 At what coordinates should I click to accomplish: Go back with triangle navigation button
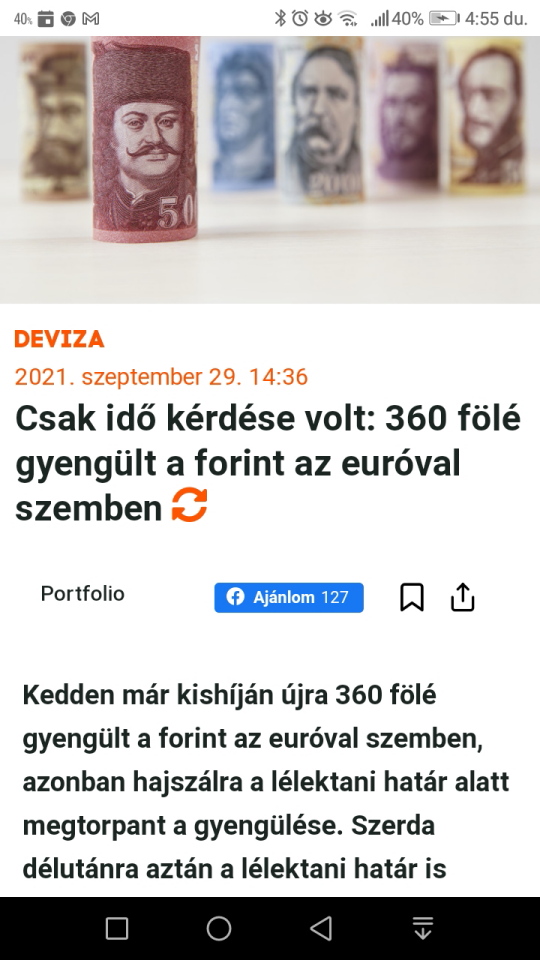[321, 928]
